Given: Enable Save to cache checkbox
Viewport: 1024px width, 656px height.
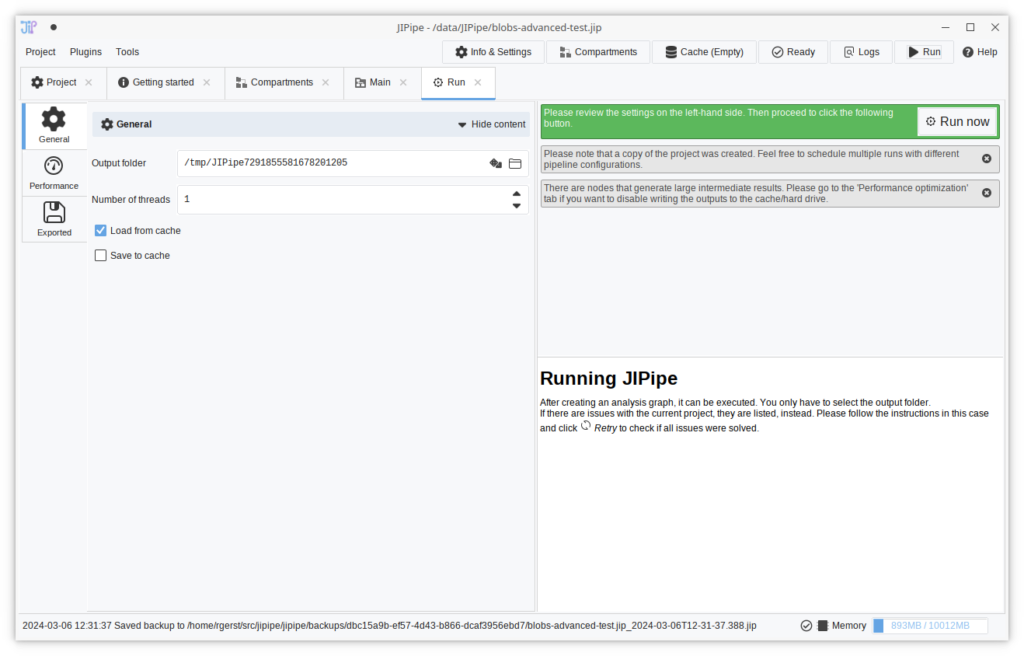Looking at the screenshot, I should point(101,256).
